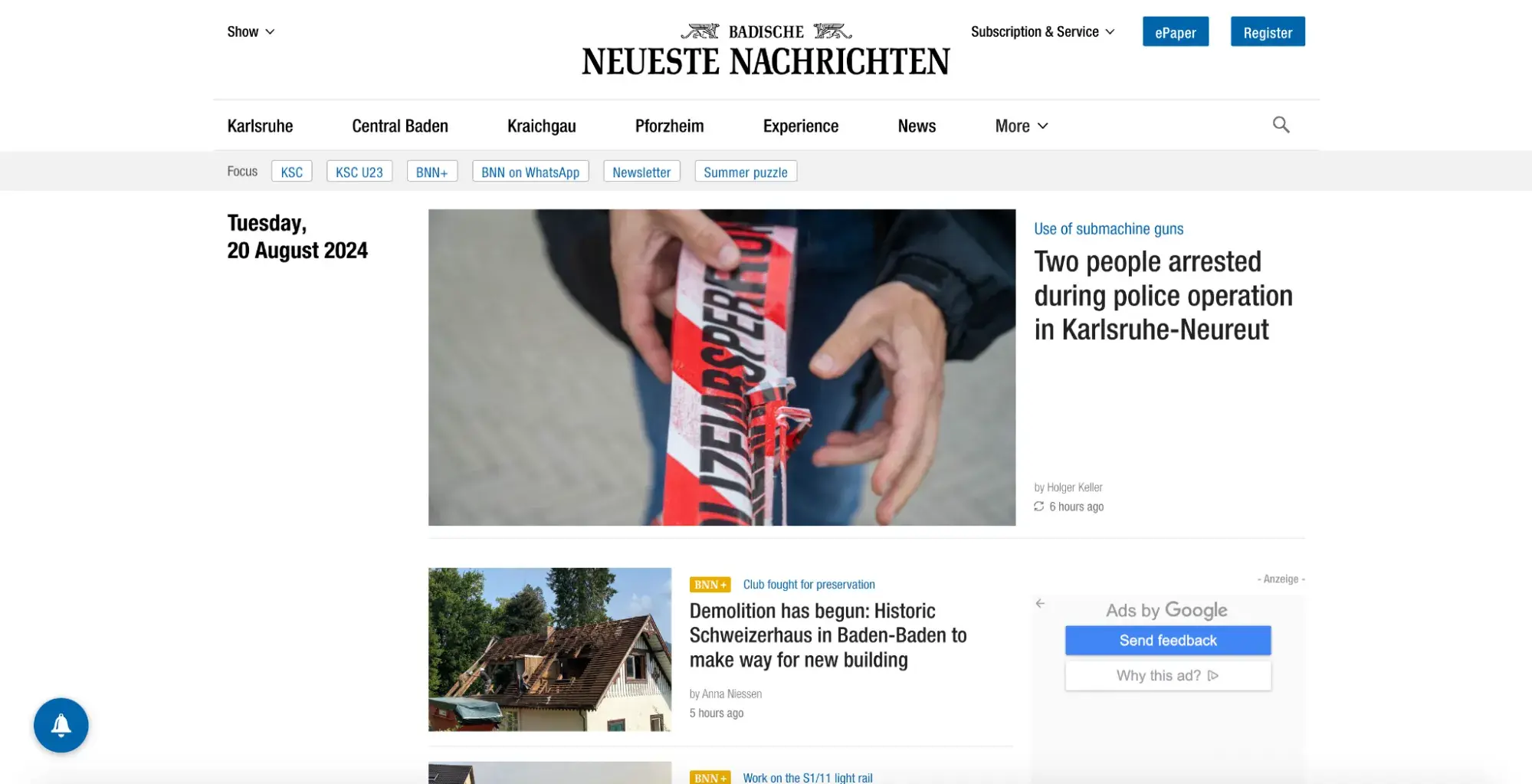Click the Send feedback ad button
The width and height of the screenshot is (1532, 784).
pos(1167,640)
